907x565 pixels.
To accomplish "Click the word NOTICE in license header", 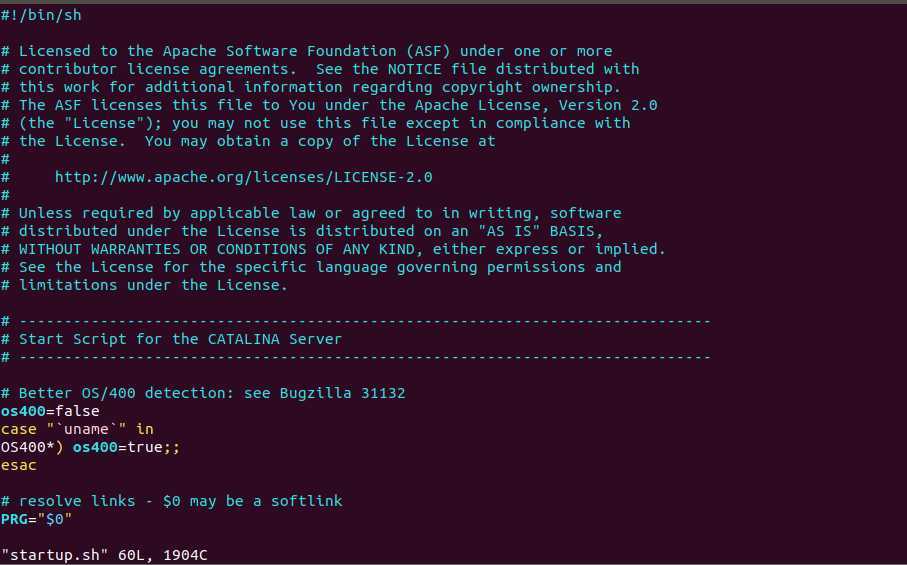I will (414, 69).
